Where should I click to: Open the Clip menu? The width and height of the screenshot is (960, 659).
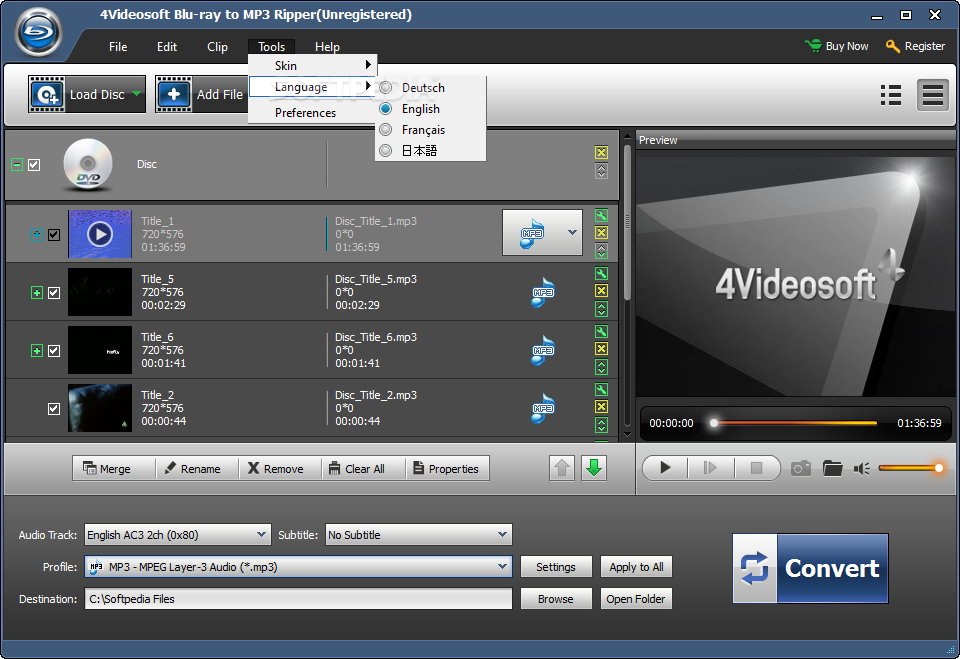pos(217,47)
